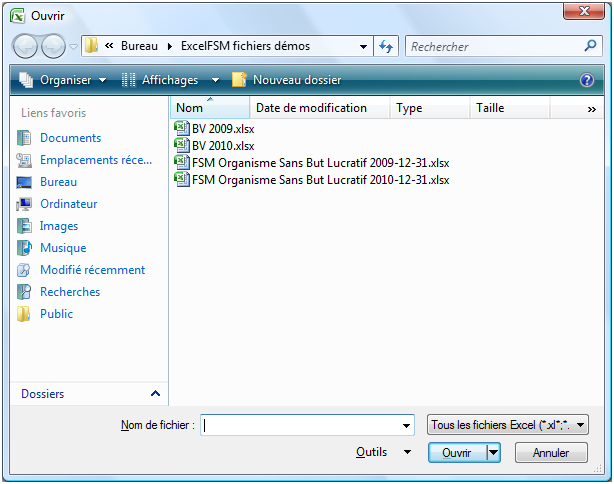The width and height of the screenshot is (614, 484).
Task: Sort files by Date de modification column
Action: click(x=311, y=108)
